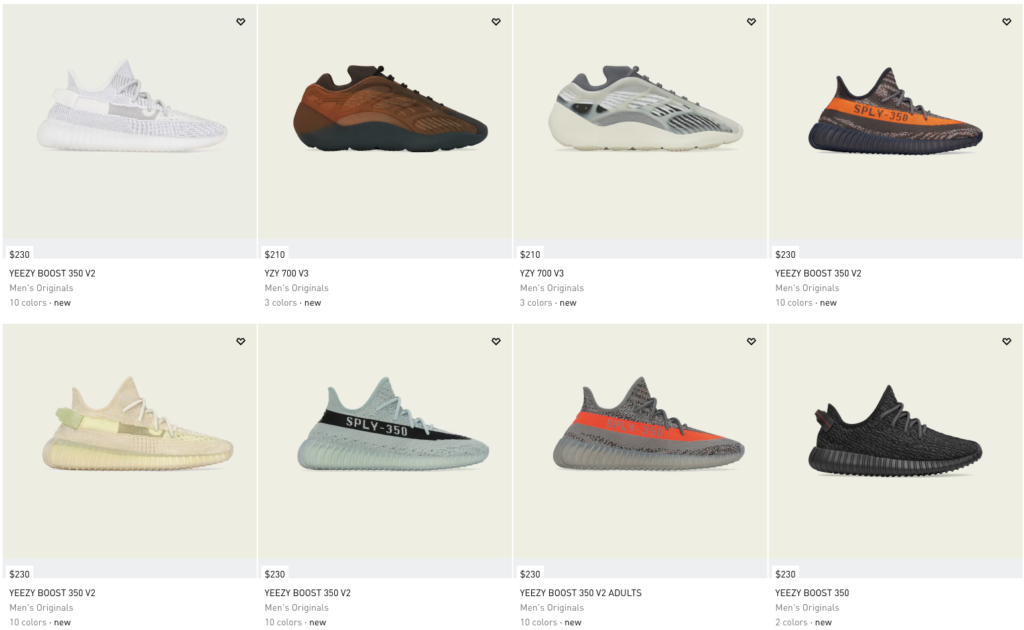Viewport: 1024px width, 630px height.
Task: Open YEEZY BOOST 350 title with 2 colors
Action: pyautogui.click(x=812, y=593)
